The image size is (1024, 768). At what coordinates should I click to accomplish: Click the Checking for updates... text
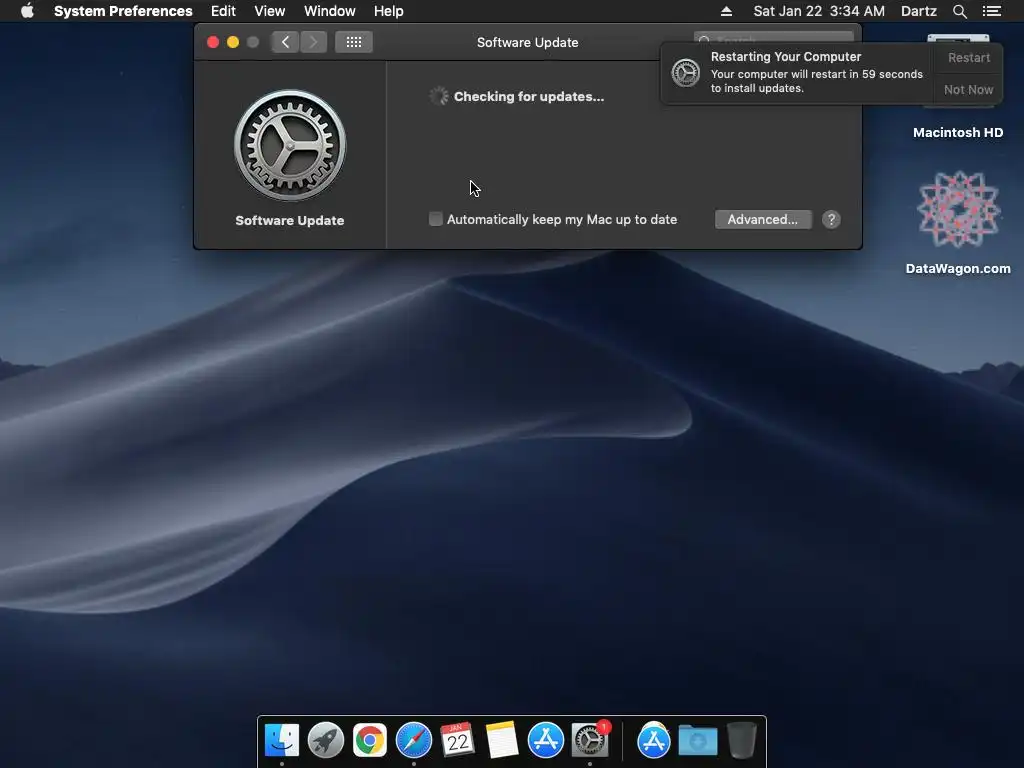pos(528,97)
